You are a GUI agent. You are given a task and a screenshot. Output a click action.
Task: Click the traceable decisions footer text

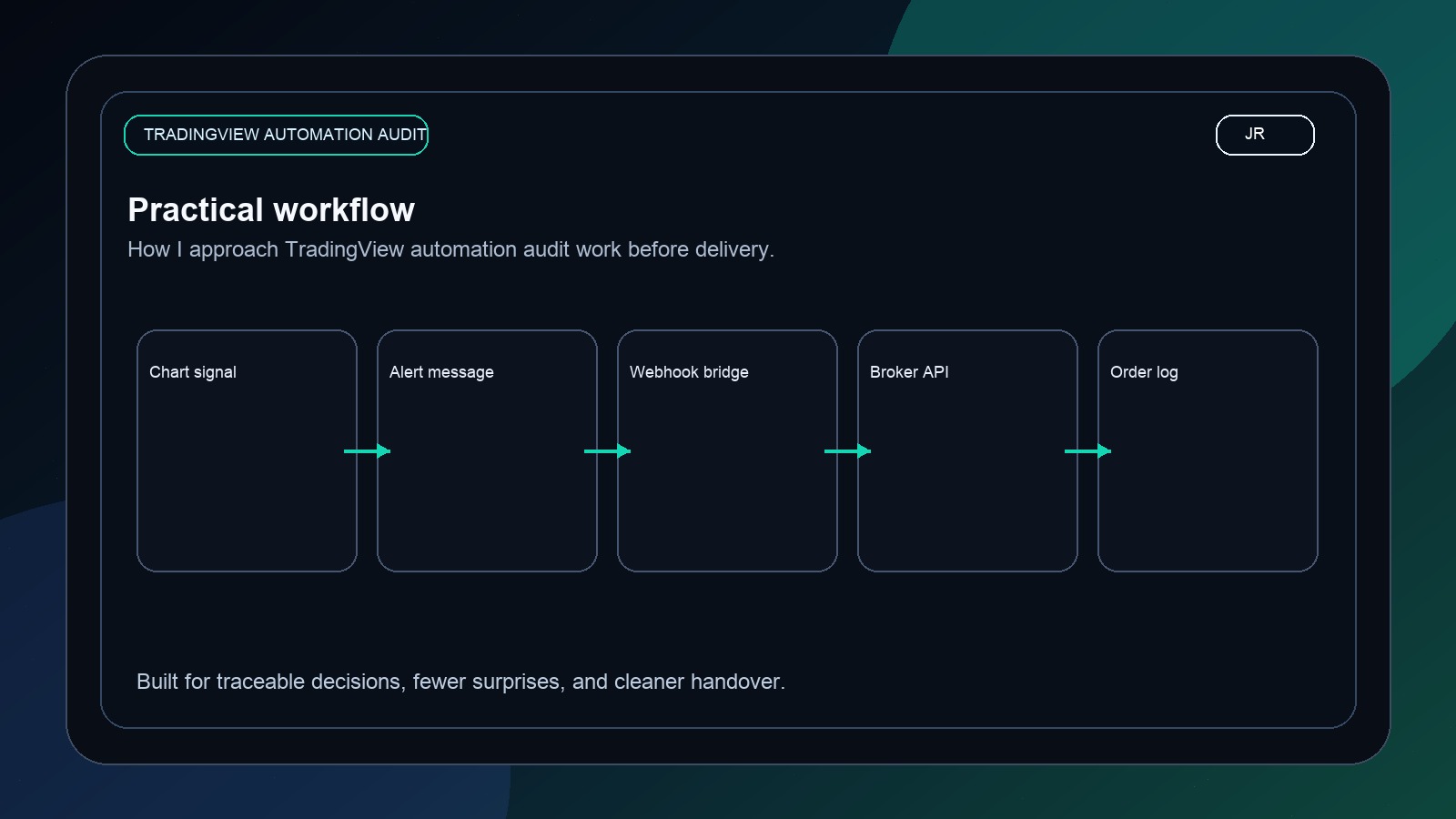tap(460, 681)
